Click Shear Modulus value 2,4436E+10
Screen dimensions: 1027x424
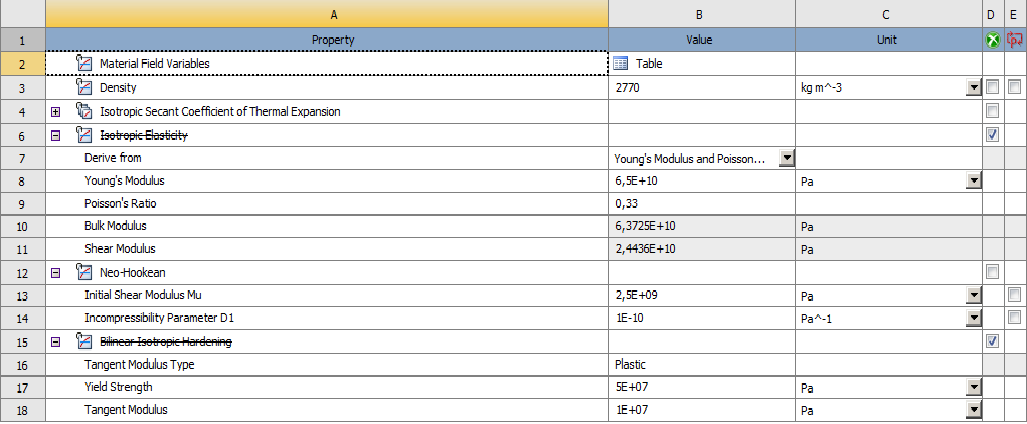click(702, 250)
